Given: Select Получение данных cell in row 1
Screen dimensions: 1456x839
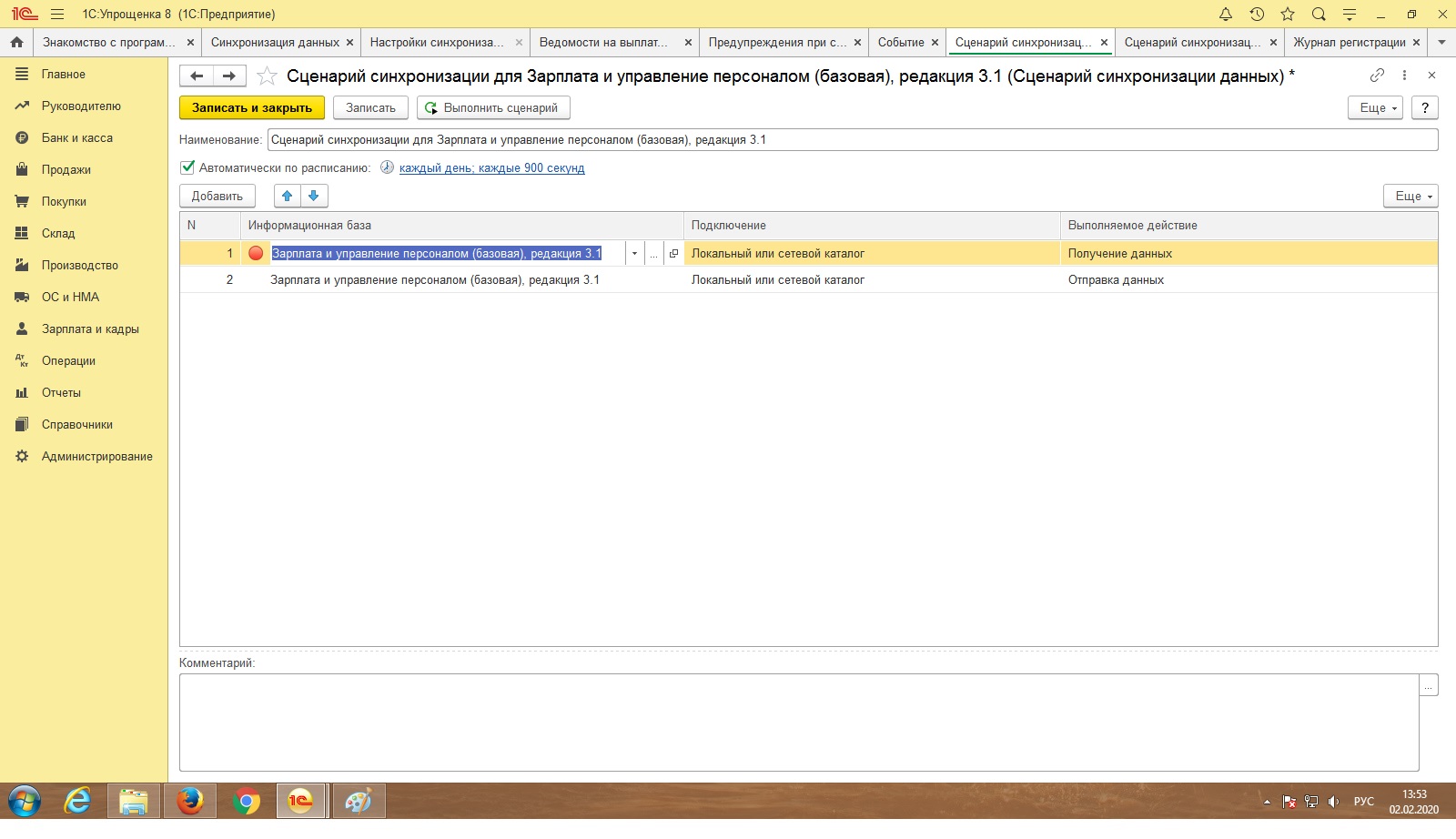Looking at the screenshot, I should pyautogui.click(x=1249, y=254).
